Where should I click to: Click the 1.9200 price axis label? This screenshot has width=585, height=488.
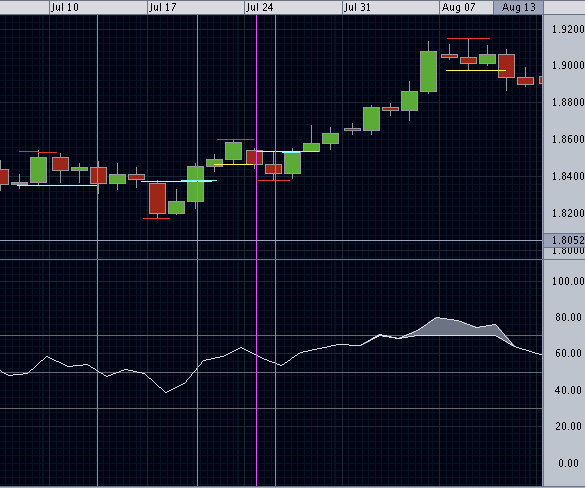(x=568, y=29)
